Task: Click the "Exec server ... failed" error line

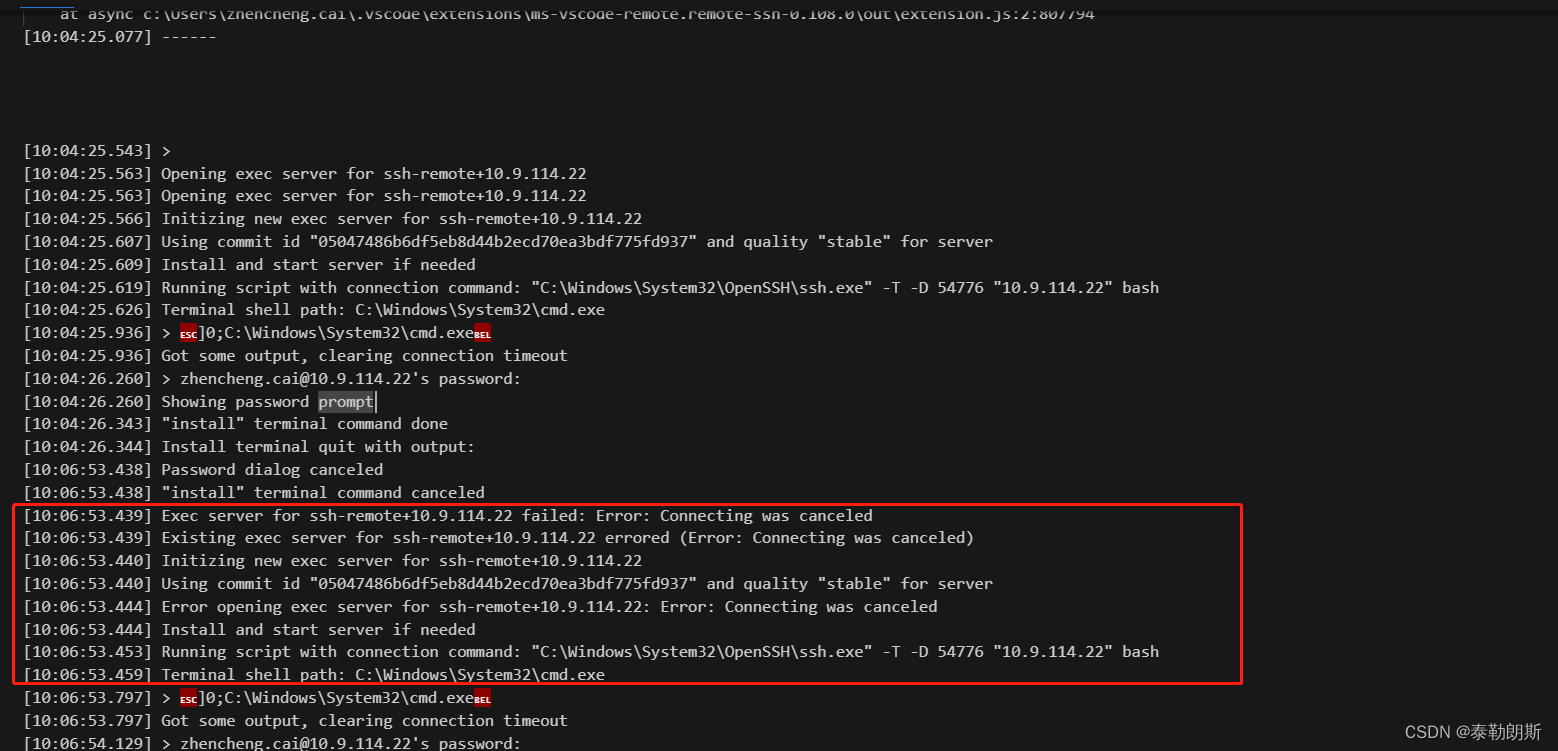Action: coord(516,516)
